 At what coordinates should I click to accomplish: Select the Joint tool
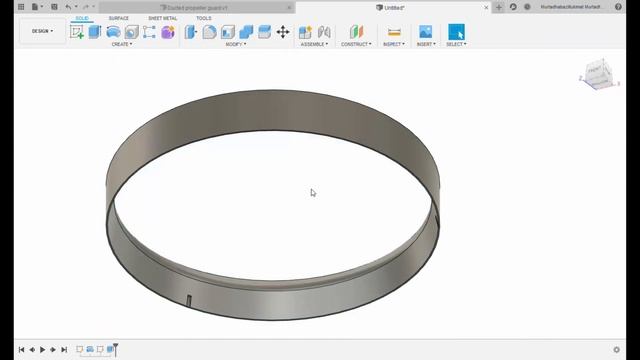(324, 32)
